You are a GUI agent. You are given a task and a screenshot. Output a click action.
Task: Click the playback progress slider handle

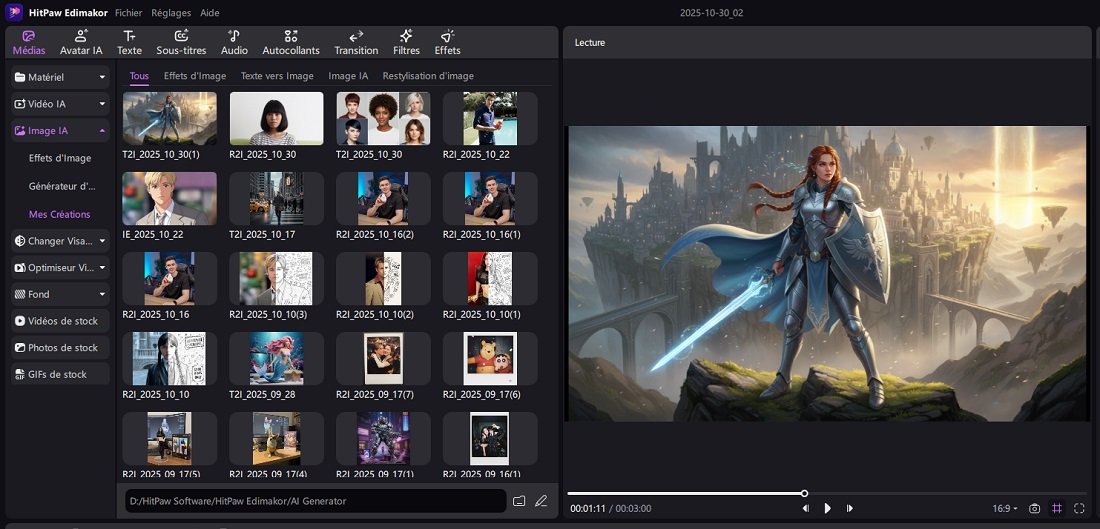pyautogui.click(x=804, y=493)
